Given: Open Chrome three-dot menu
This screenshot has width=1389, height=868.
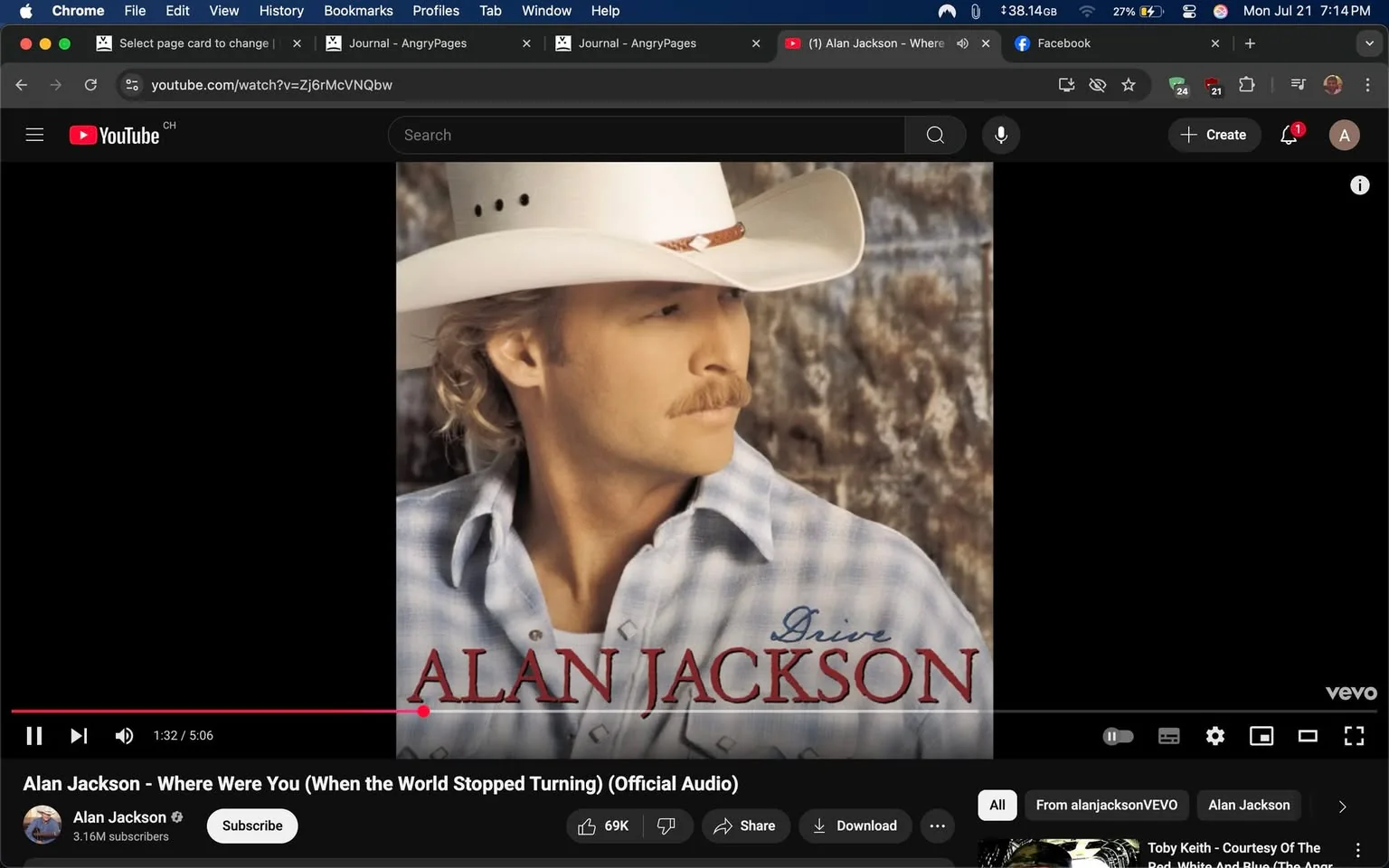Looking at the screenshot, I should coord(1367,85).
